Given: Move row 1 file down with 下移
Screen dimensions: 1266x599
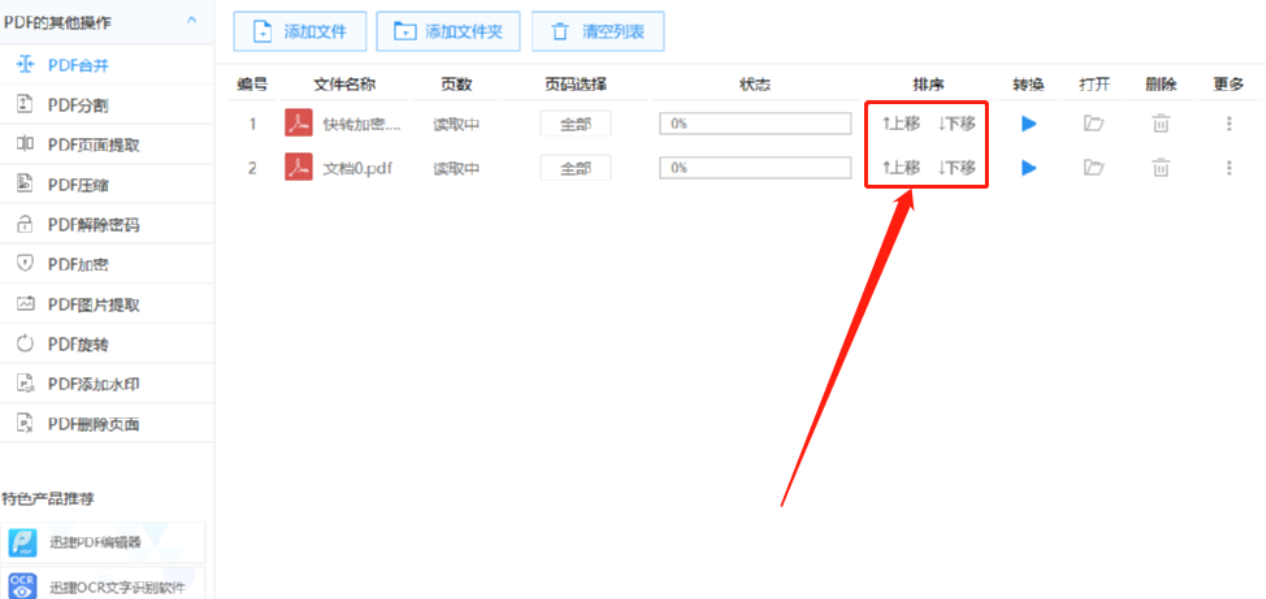Looking at the screenshot, I should (x=957, y=124).
